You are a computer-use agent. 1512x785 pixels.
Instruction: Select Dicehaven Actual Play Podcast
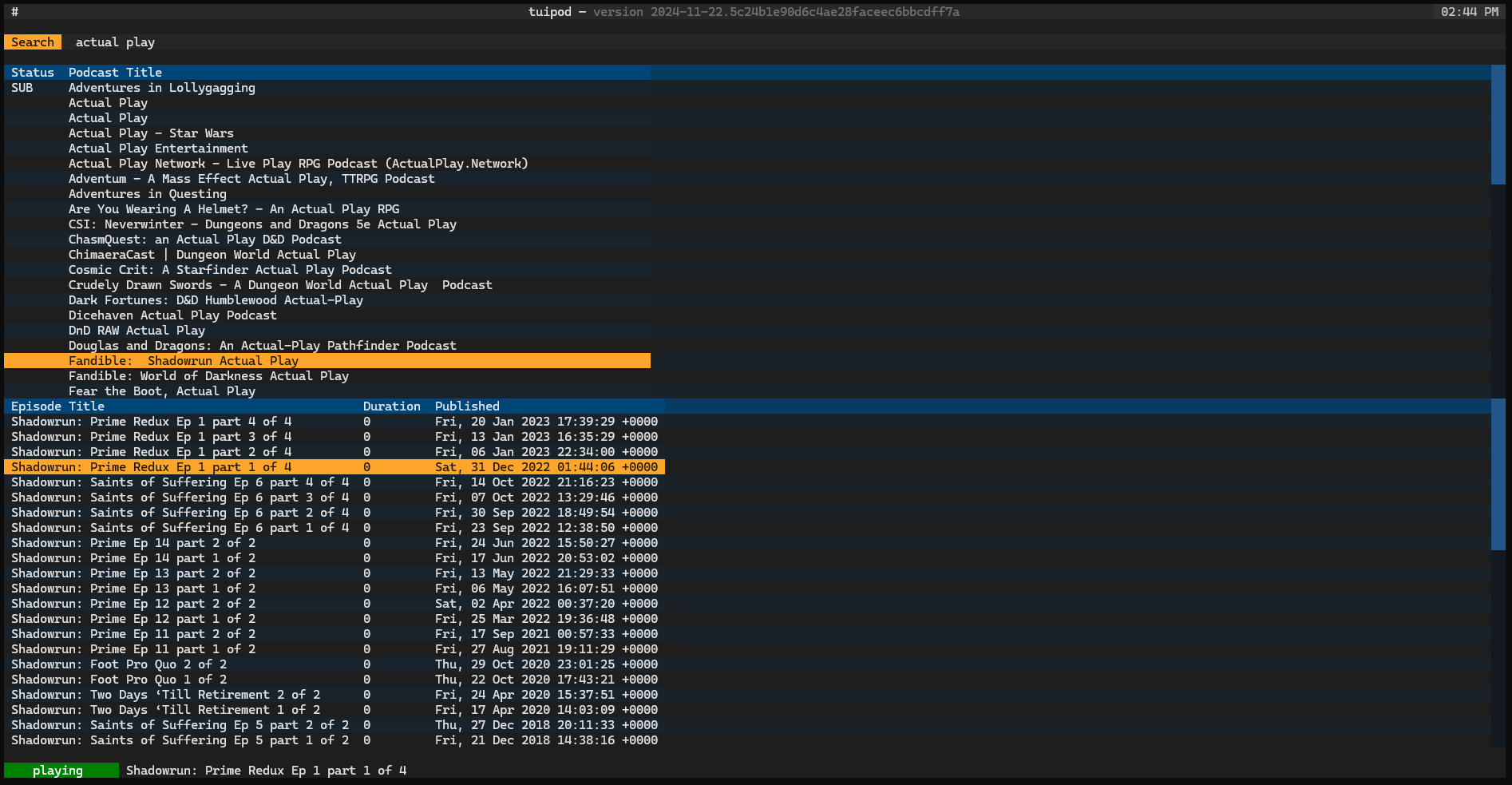(327, 315)
